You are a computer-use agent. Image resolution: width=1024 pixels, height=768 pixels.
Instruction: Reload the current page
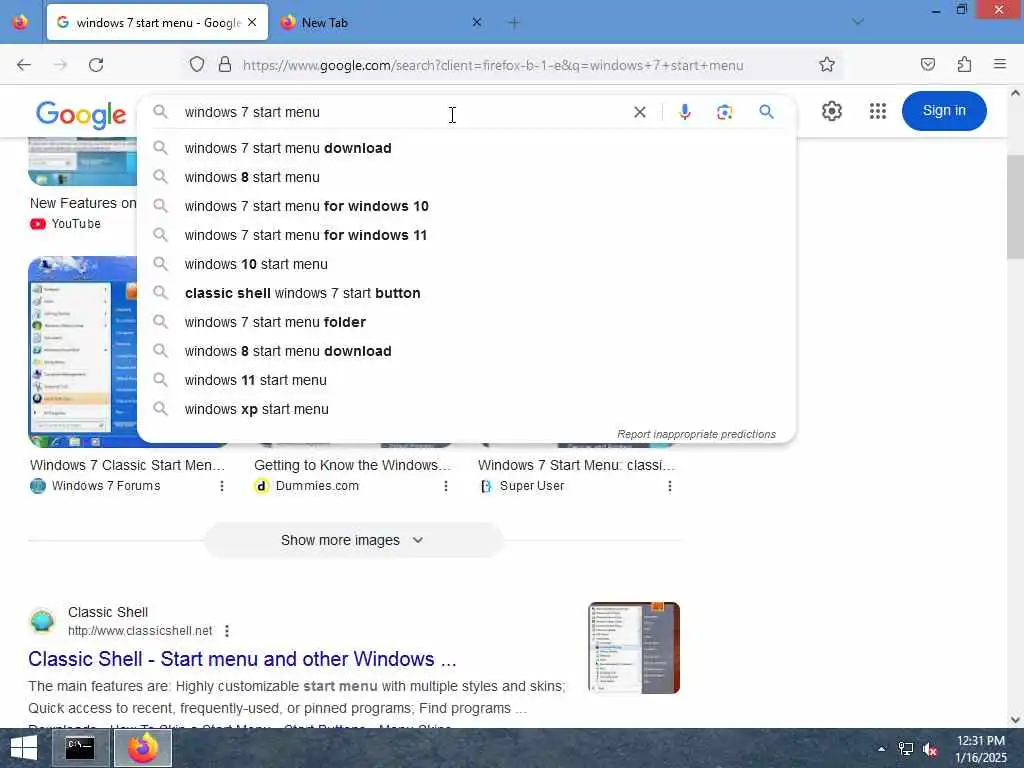(x=96, y=65)
